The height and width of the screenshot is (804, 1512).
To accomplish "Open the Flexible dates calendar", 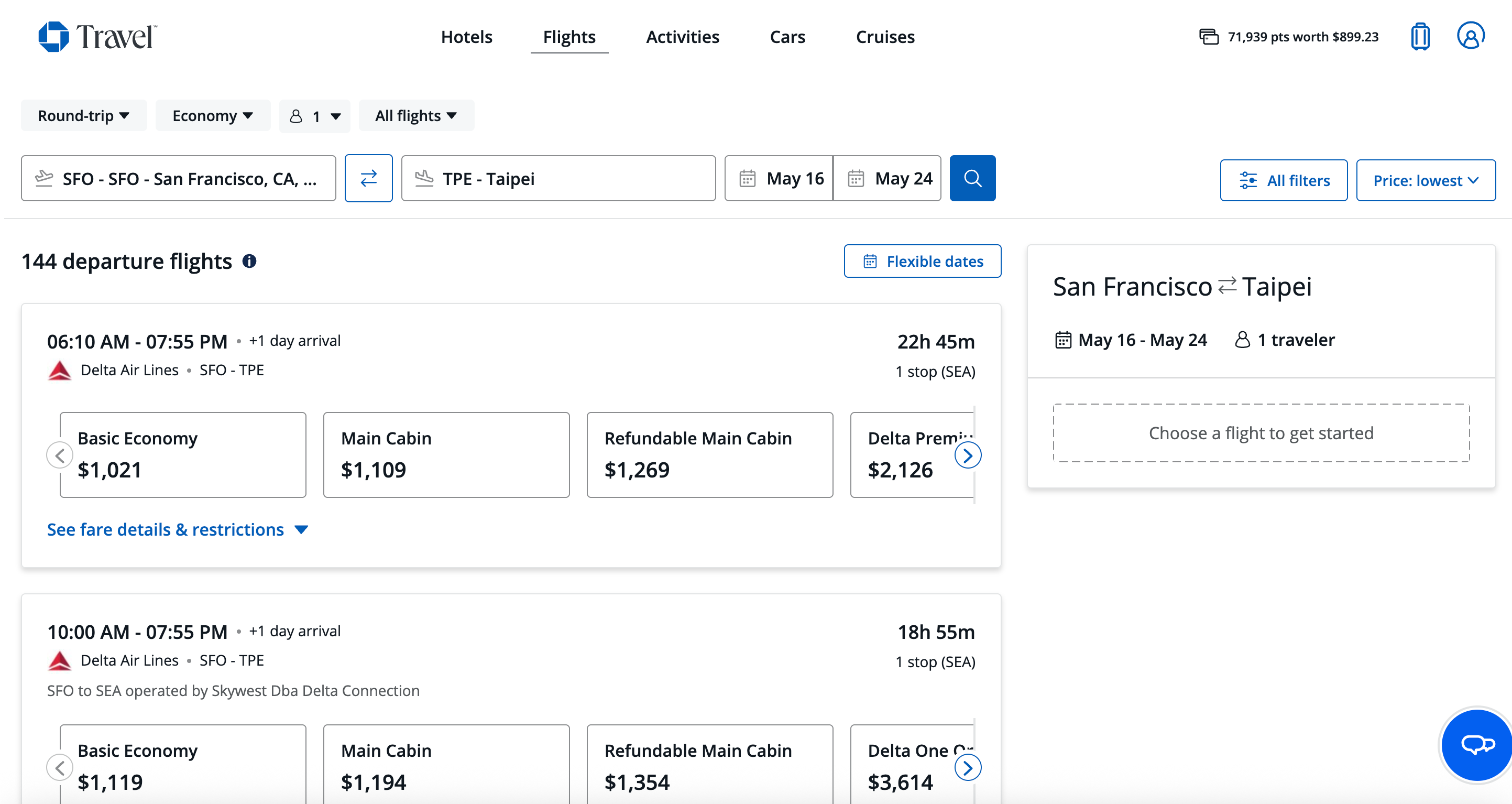I will pyautogui.click(x=922, y=261).
